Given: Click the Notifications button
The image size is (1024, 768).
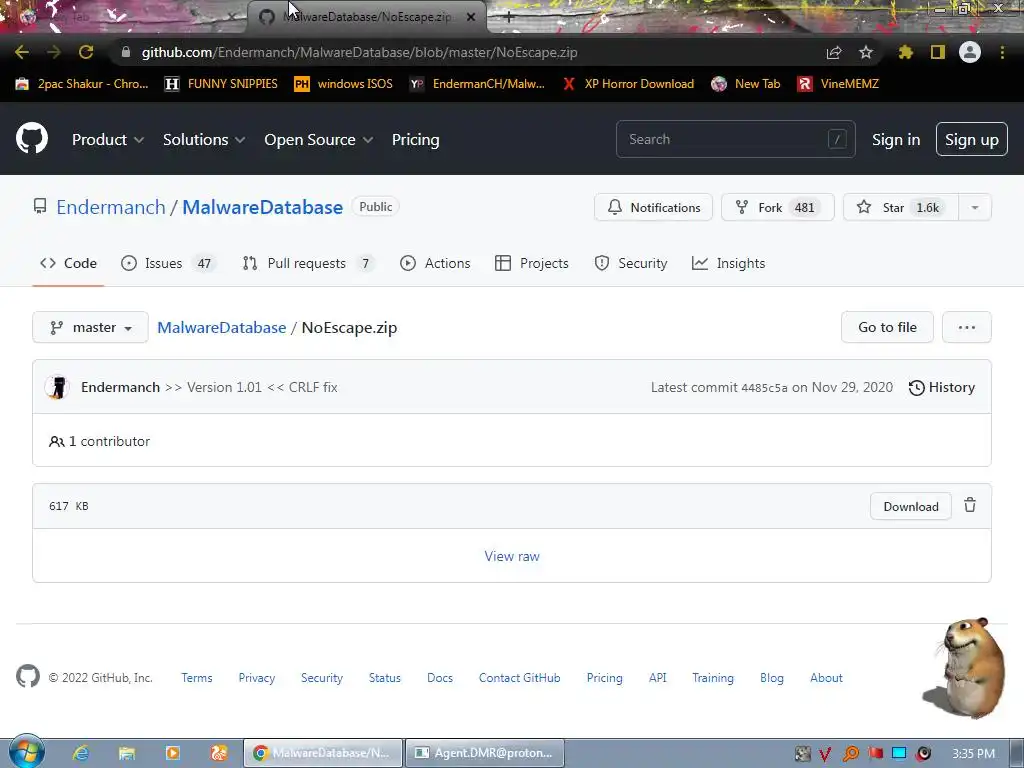Looking at the screenshot, I should (653, 208).
